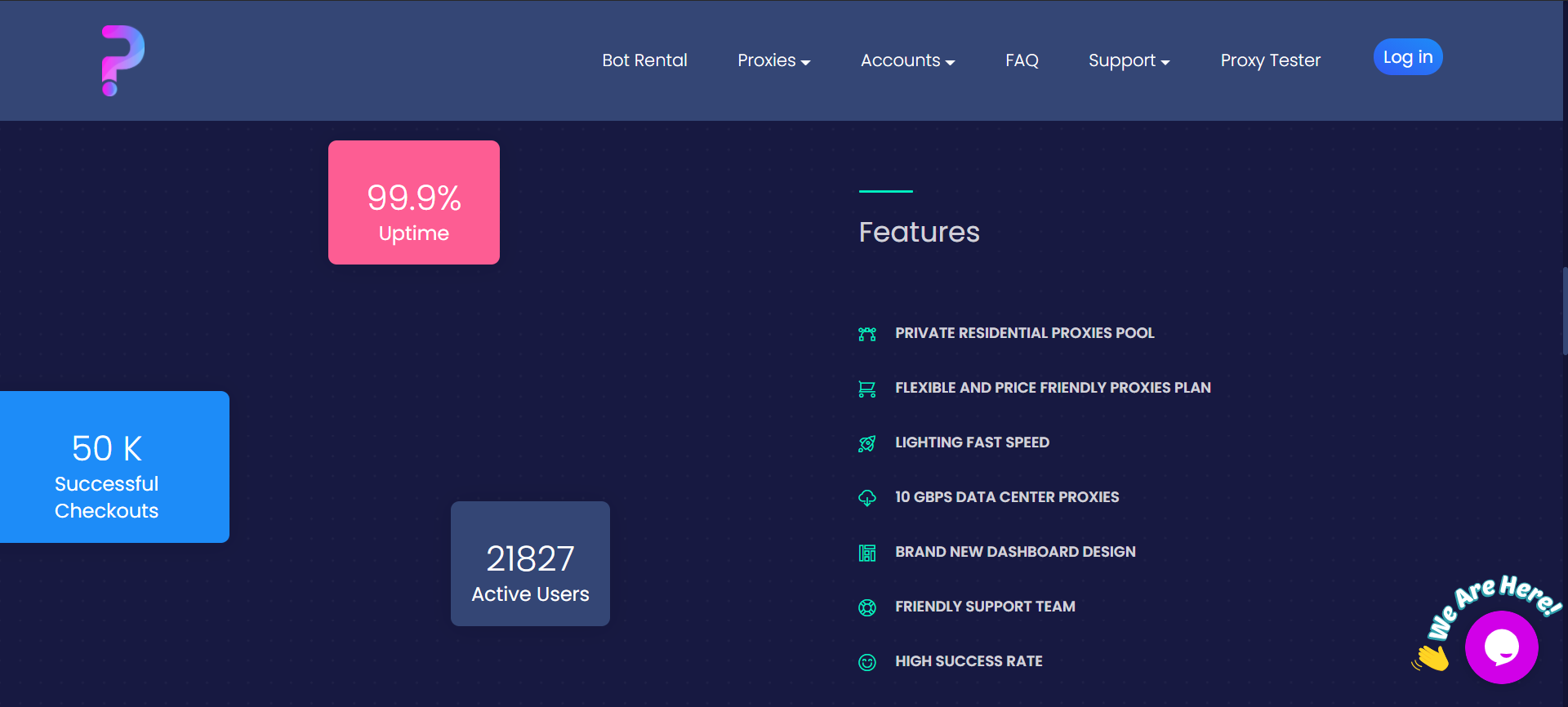The height and width of the screenshot is (707, 1568).
Task: Click the Features heading
Action: [x=919, y=232]
